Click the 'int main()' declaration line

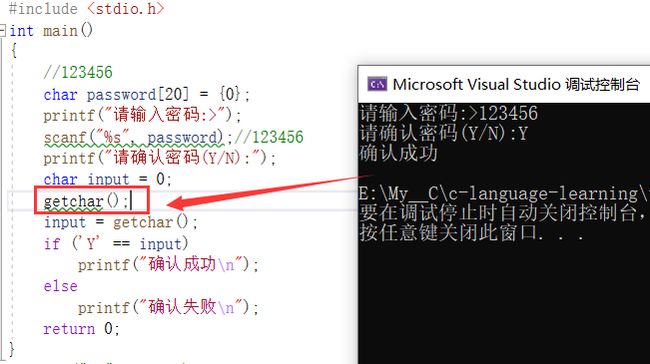point(51,31)
